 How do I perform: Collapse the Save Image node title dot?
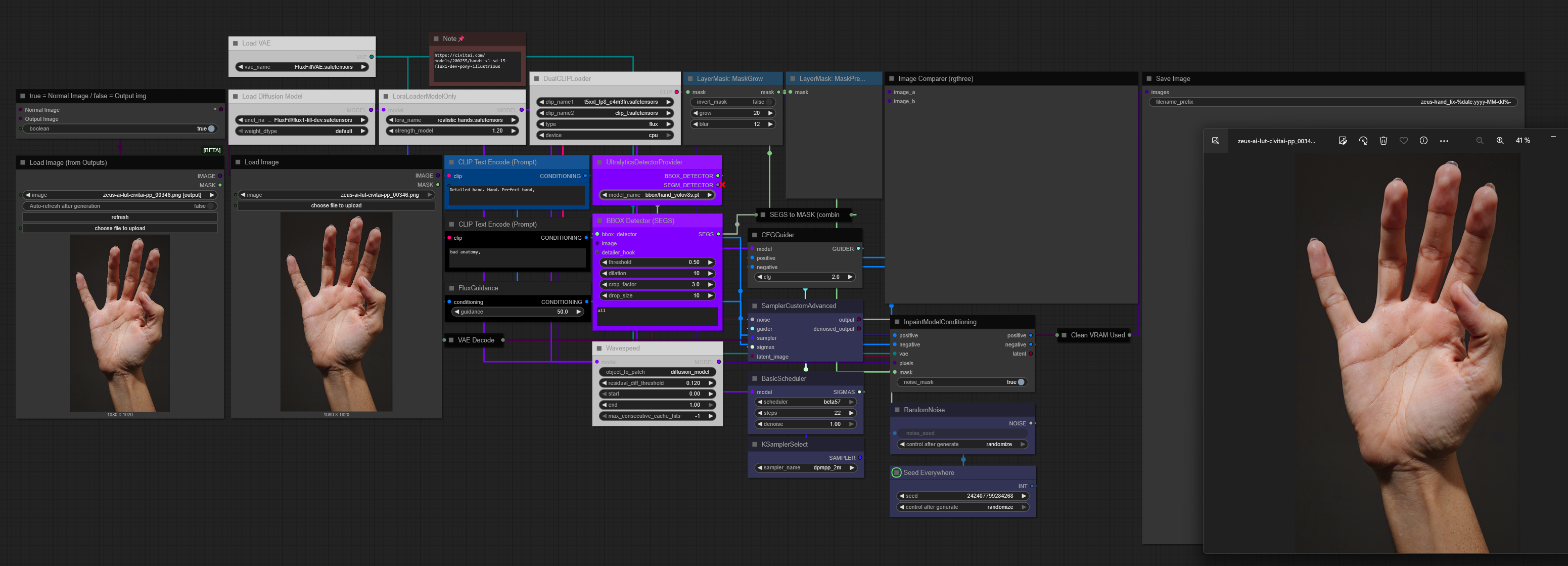(1148, 78)
